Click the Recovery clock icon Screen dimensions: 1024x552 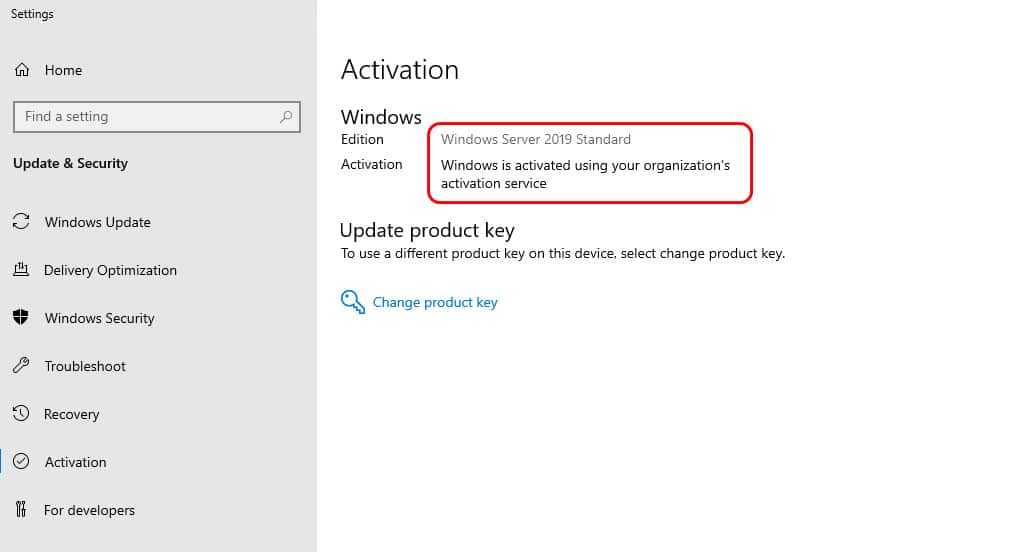pos(21,414)
